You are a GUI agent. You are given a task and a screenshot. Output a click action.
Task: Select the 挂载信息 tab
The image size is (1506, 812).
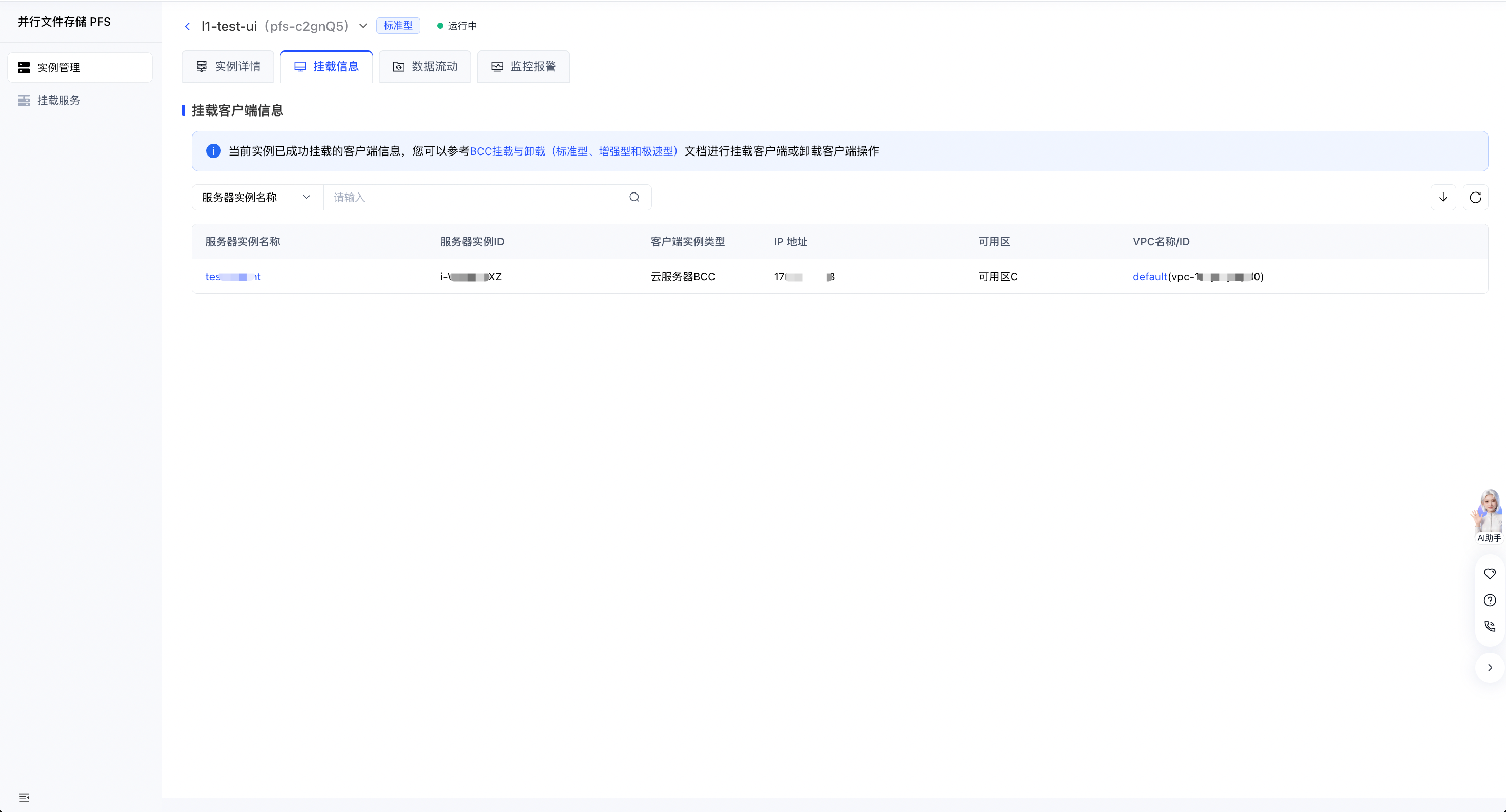pyautogui.click(x=326, y=67)
